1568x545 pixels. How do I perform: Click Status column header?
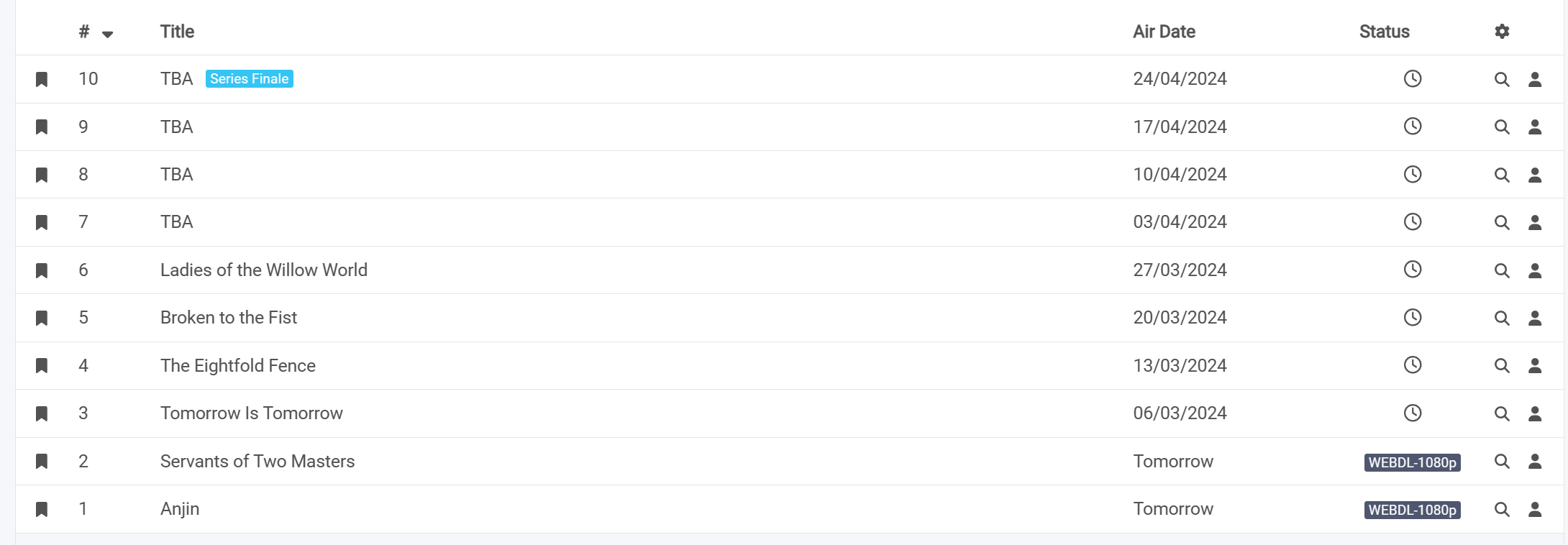[1384, 32]
